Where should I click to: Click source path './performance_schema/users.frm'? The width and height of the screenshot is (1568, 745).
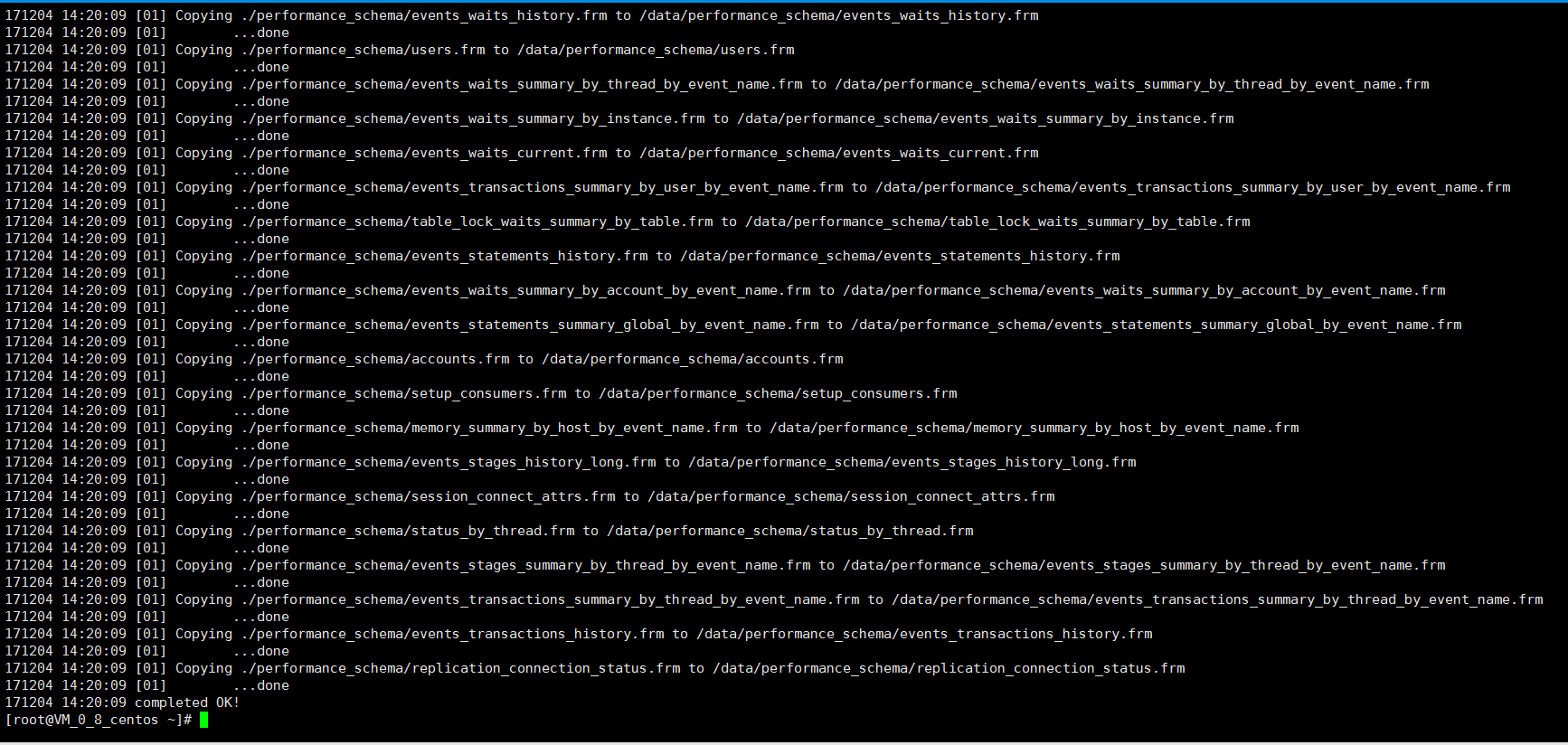pyautogui.click(x=364, y=50)
